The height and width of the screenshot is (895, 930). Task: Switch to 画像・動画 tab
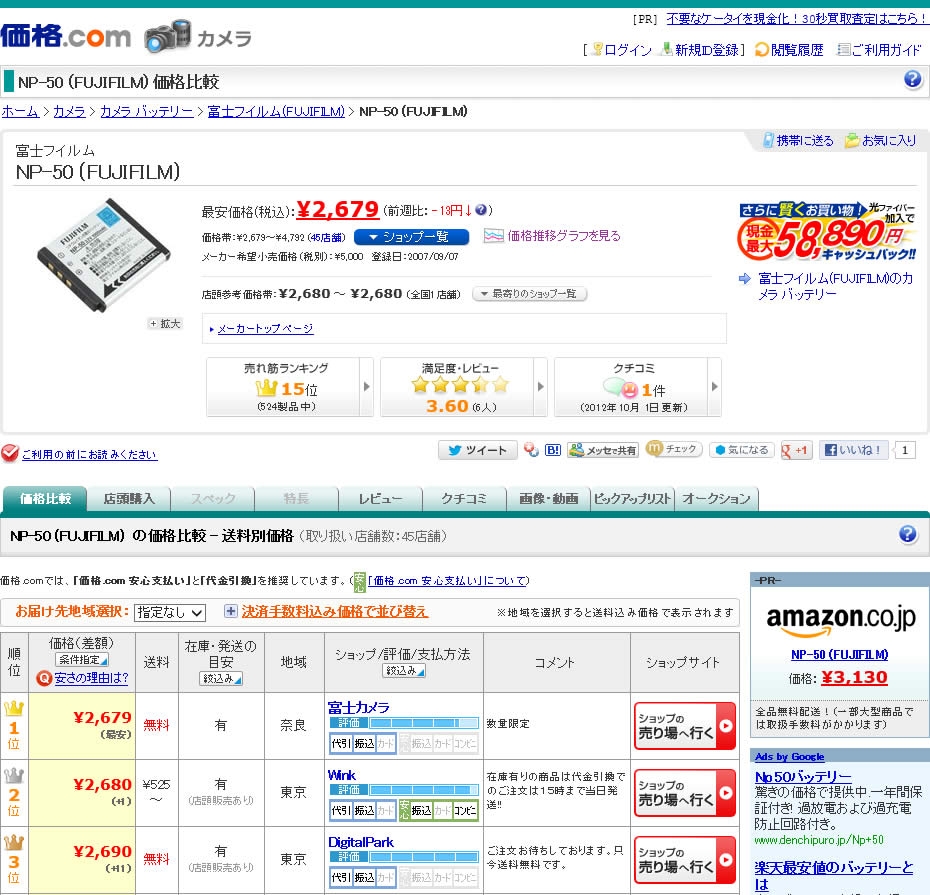548,499
